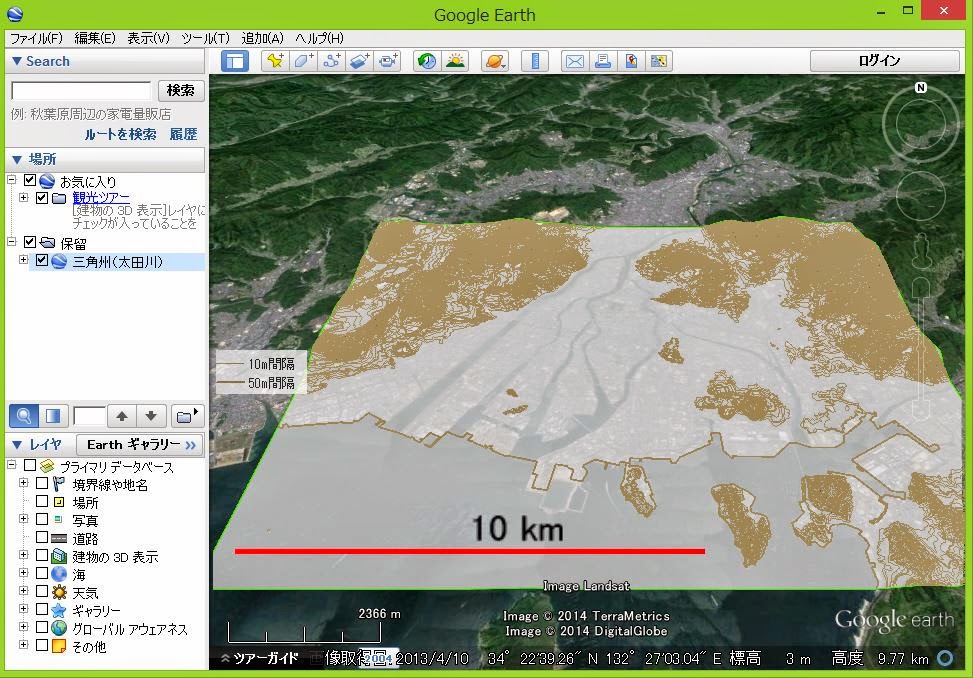Click the streaming status circle icon
Screen dimensions: 973x678
pos(946,658)
